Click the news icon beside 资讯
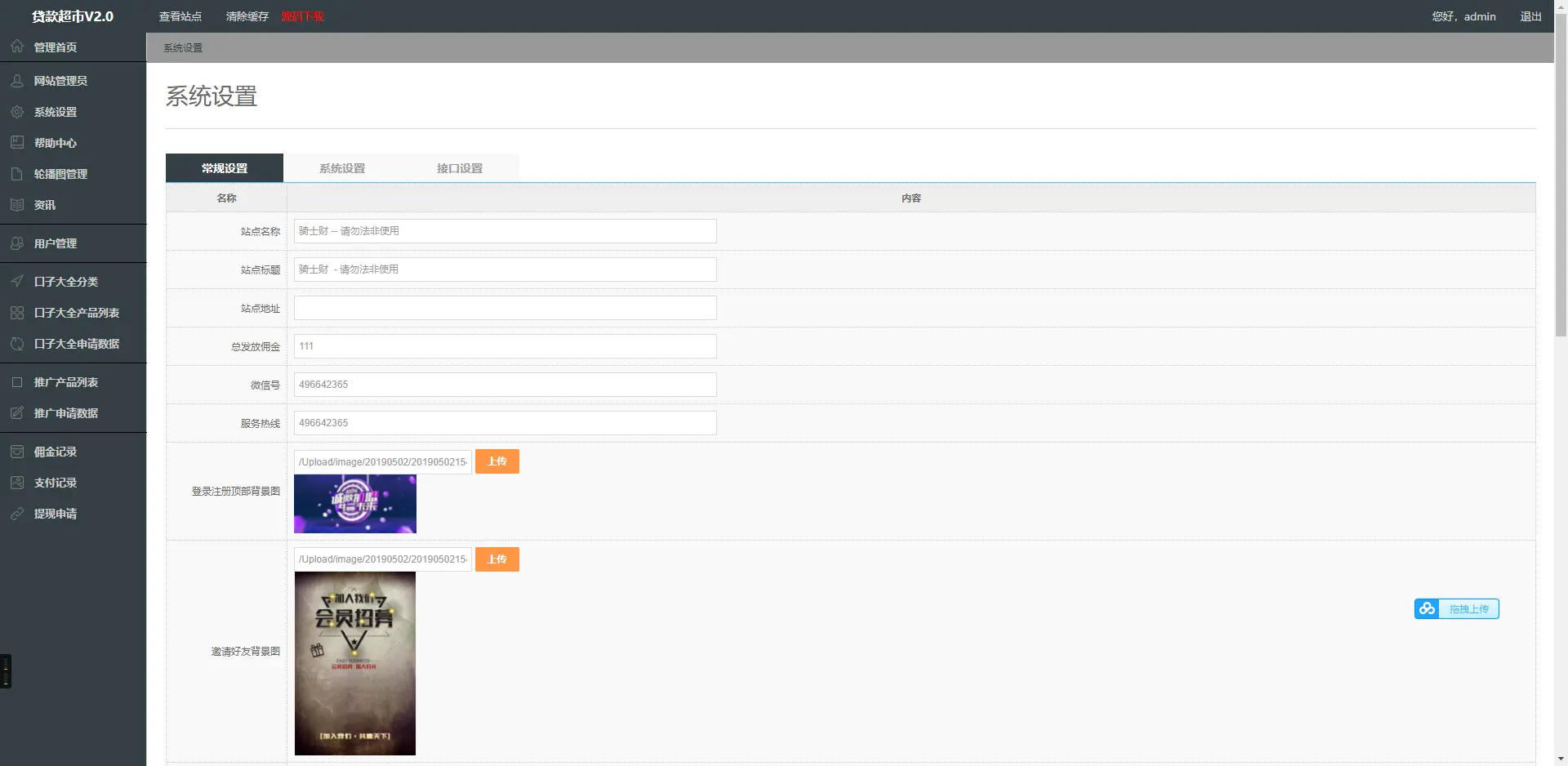This screenshot has height=766, width=1568. (17, 205)
